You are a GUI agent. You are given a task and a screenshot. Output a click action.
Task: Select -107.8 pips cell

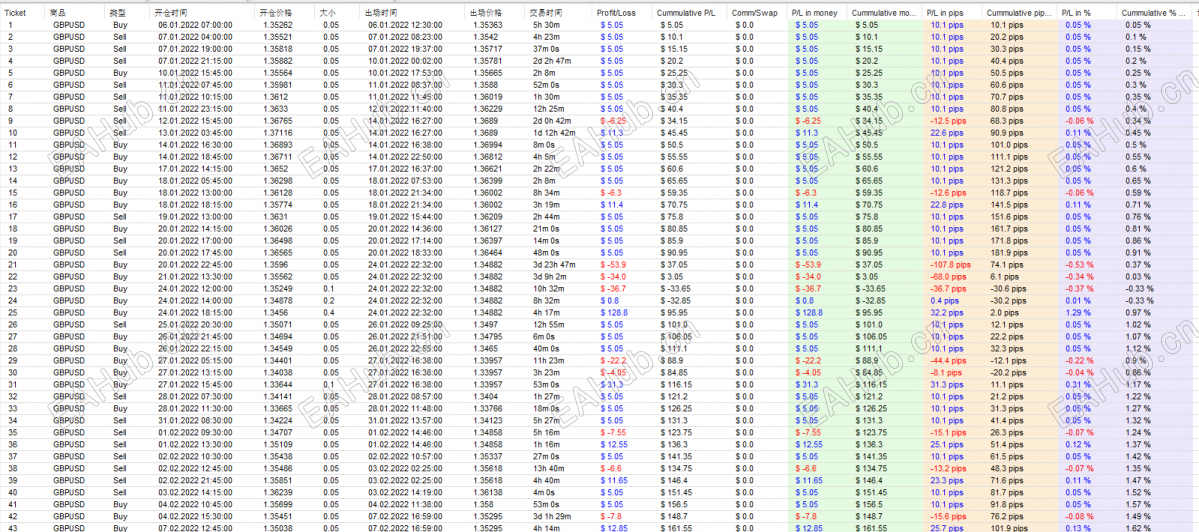(949, 264)
